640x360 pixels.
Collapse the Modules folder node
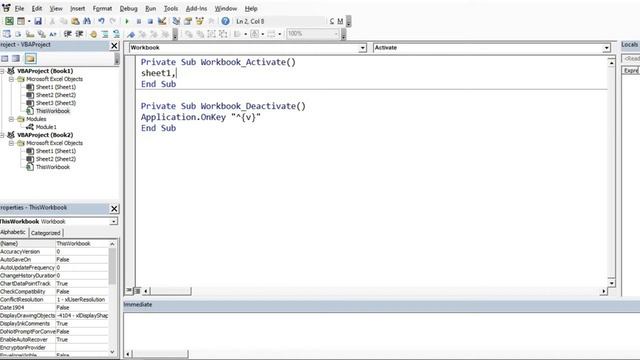[11, 119]
